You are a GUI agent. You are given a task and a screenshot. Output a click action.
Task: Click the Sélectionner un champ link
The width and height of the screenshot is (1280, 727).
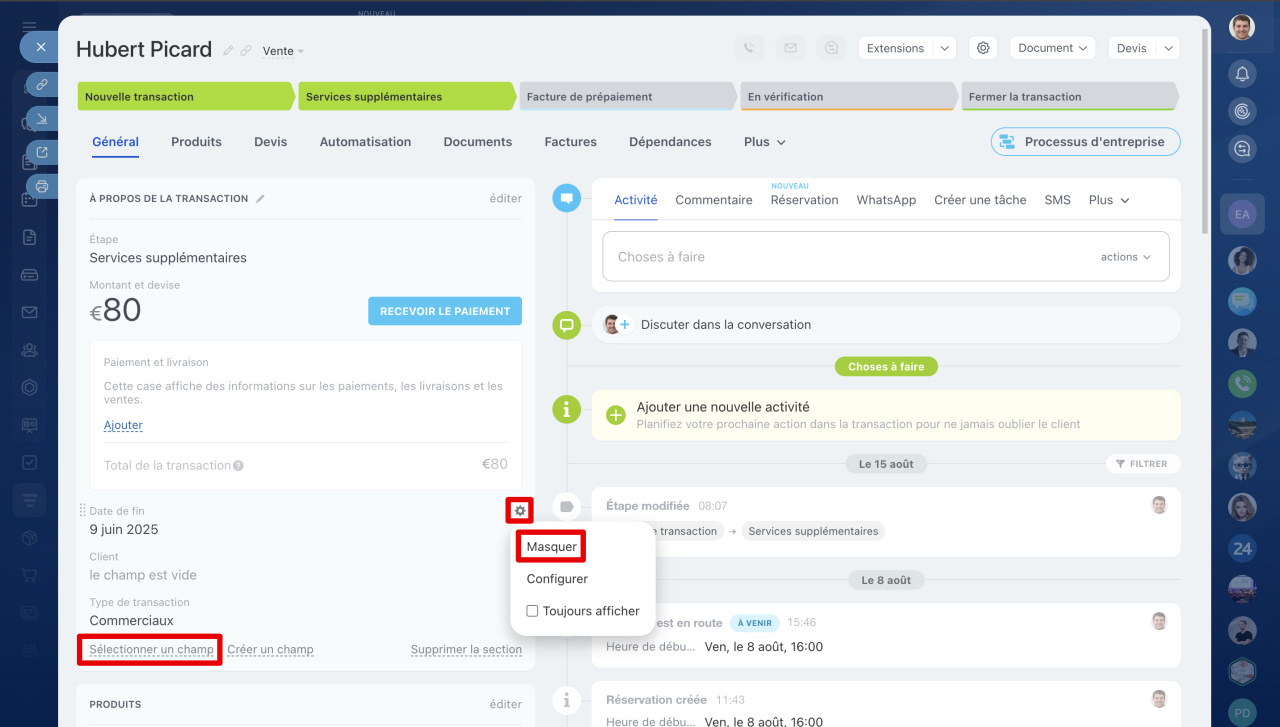tap(151, 649)
